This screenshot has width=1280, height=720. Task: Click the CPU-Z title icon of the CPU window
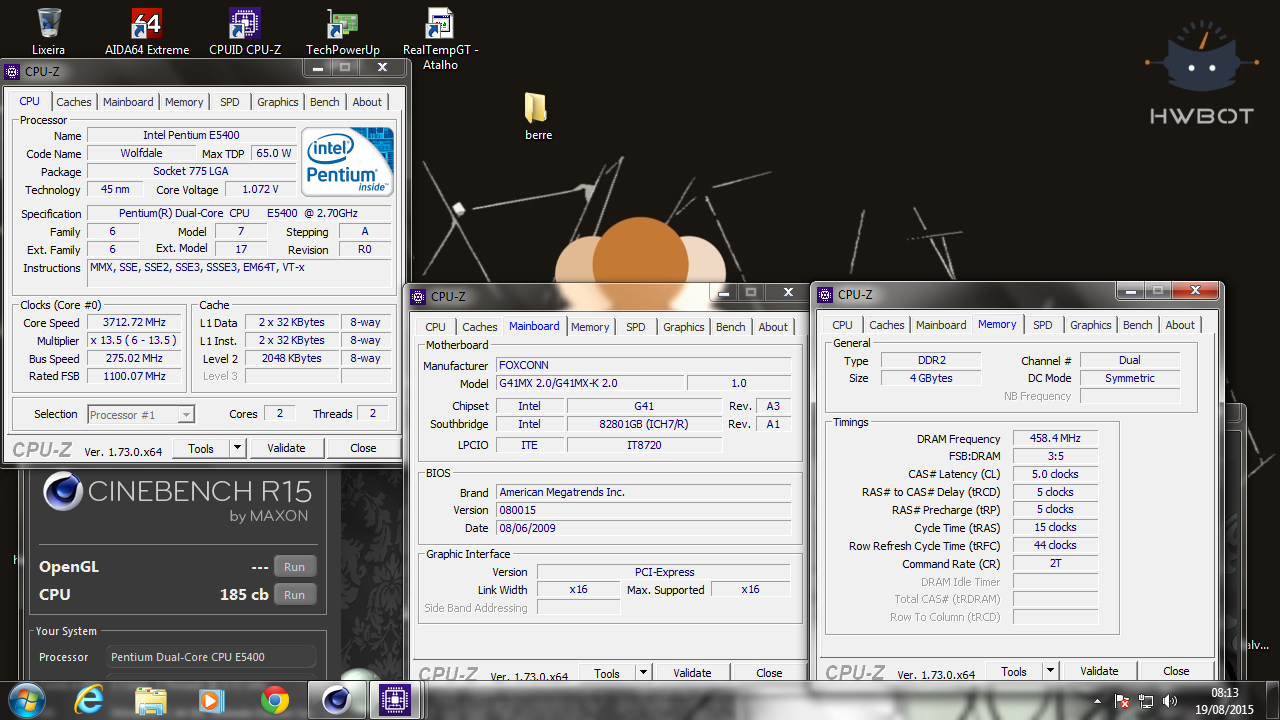tap(12, 71)
